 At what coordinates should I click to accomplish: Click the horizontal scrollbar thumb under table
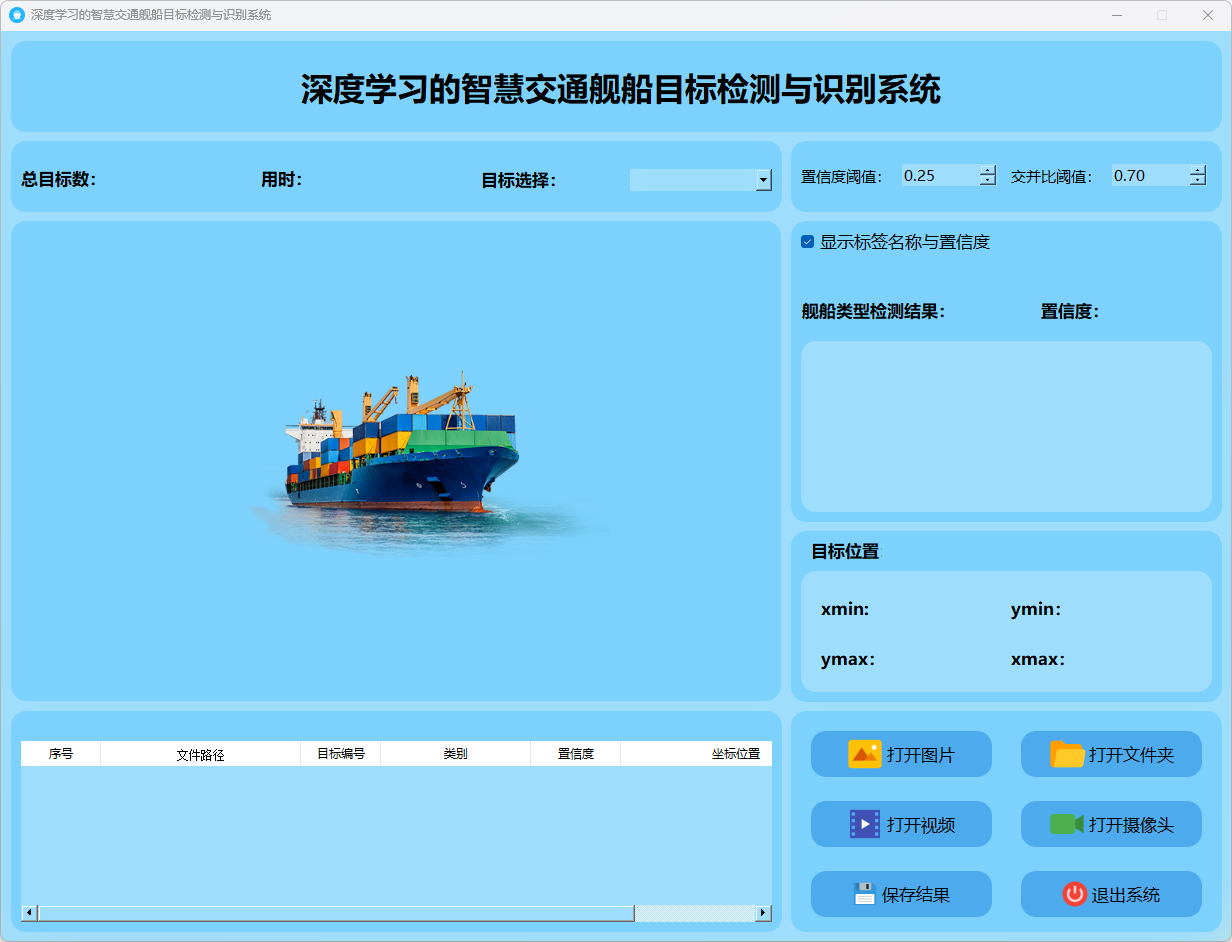335,913
